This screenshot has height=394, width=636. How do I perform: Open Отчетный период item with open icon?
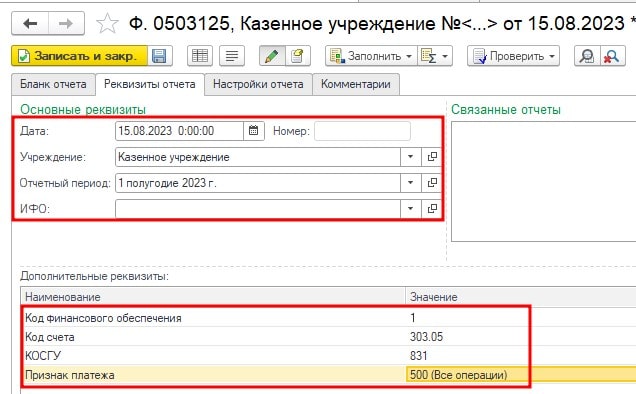(432, 183)
